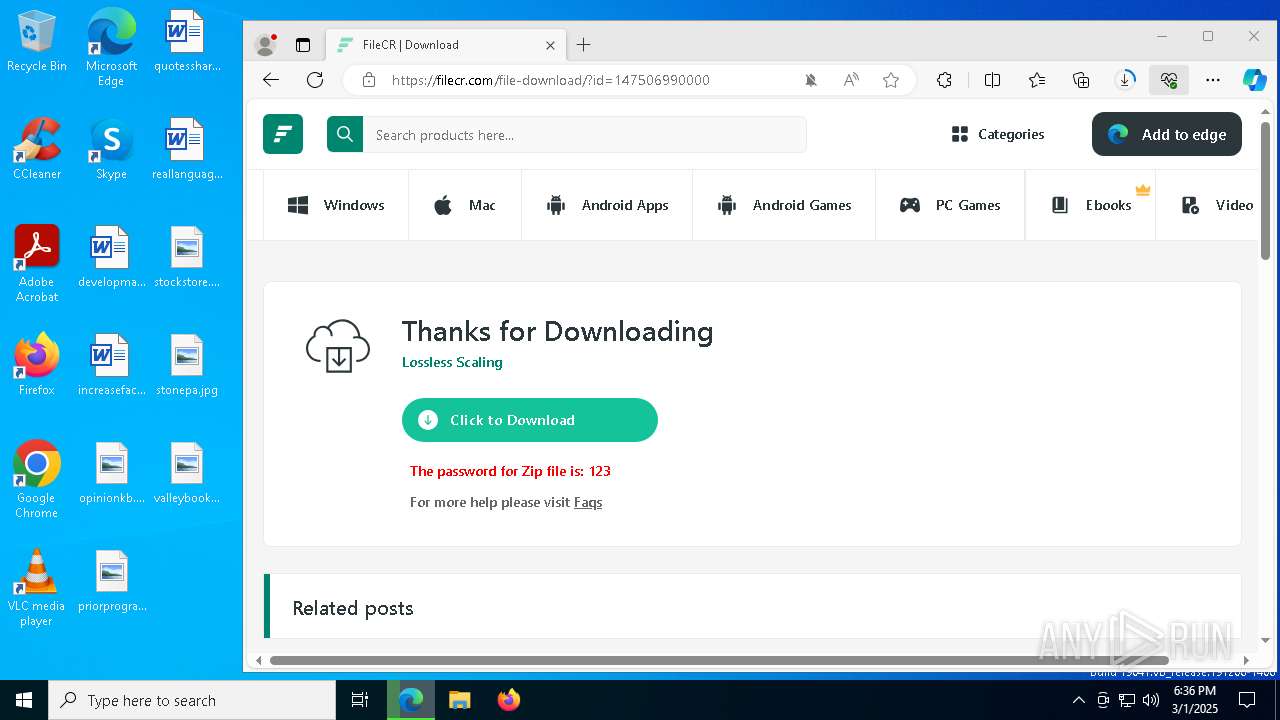
Task: Click the Lossless Scaling link
Action: point(452,362)
